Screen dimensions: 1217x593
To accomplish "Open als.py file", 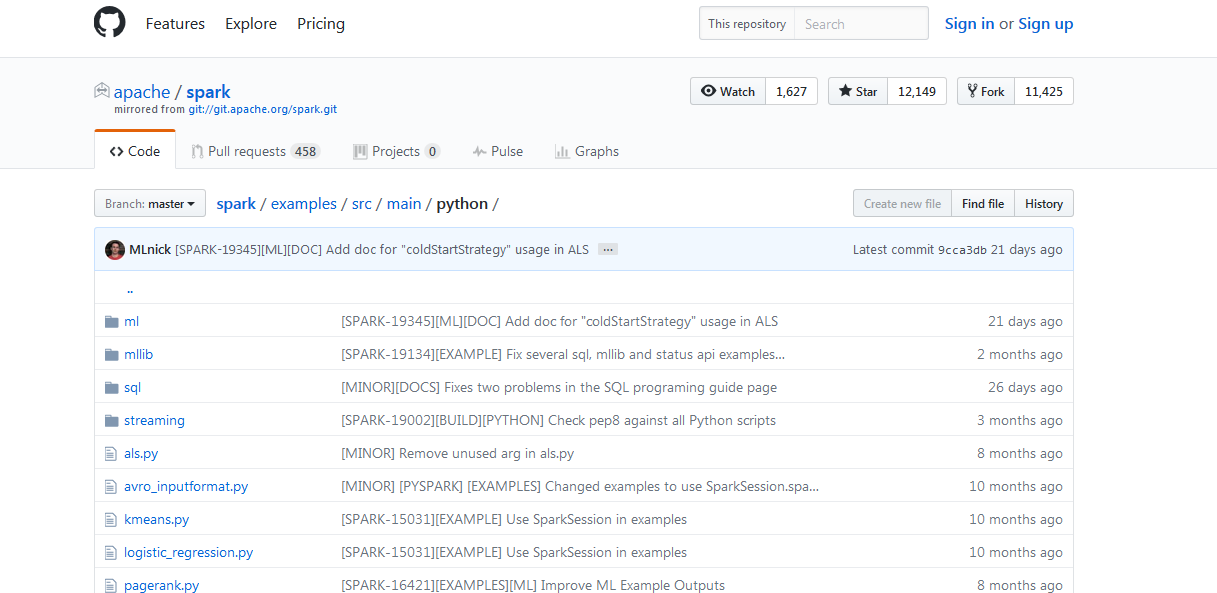I will click(141, 453).
